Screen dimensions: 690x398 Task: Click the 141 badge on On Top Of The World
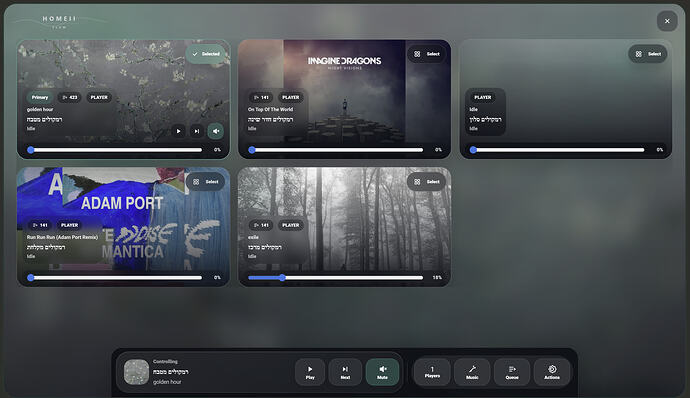(261, 97)
